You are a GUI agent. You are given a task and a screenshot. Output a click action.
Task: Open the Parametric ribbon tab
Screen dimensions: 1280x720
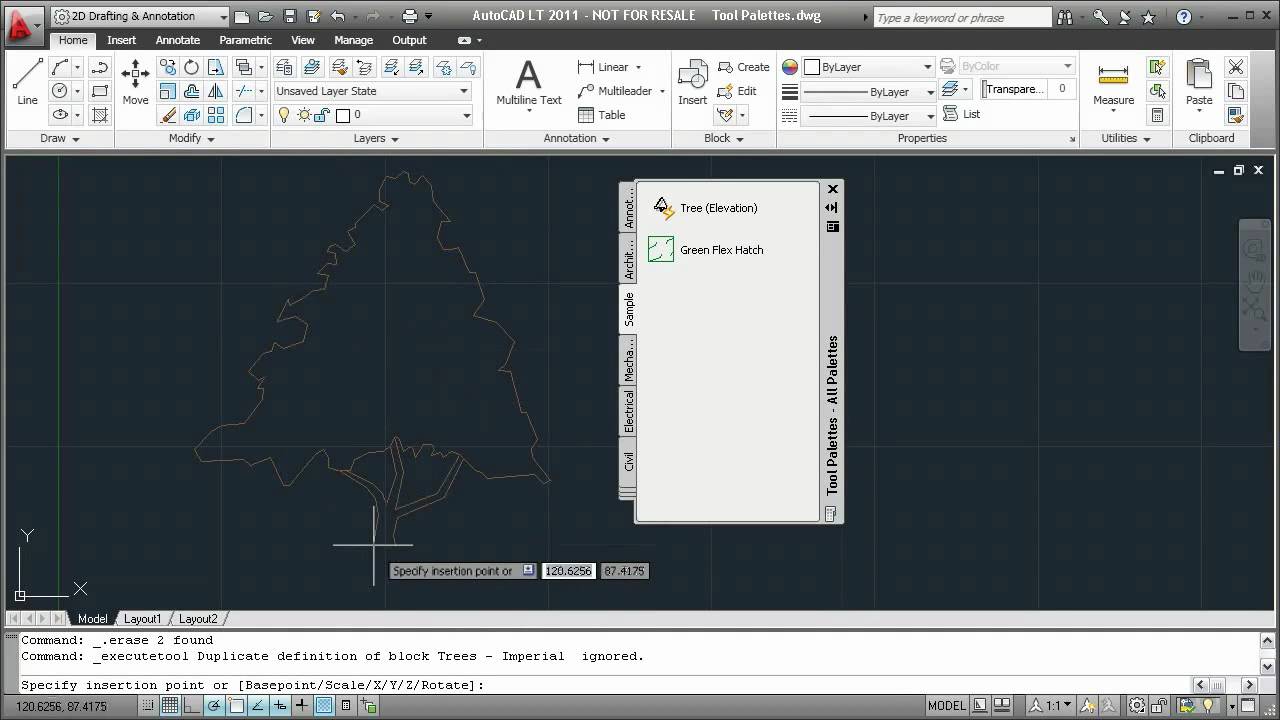click(x=245, y=40)
